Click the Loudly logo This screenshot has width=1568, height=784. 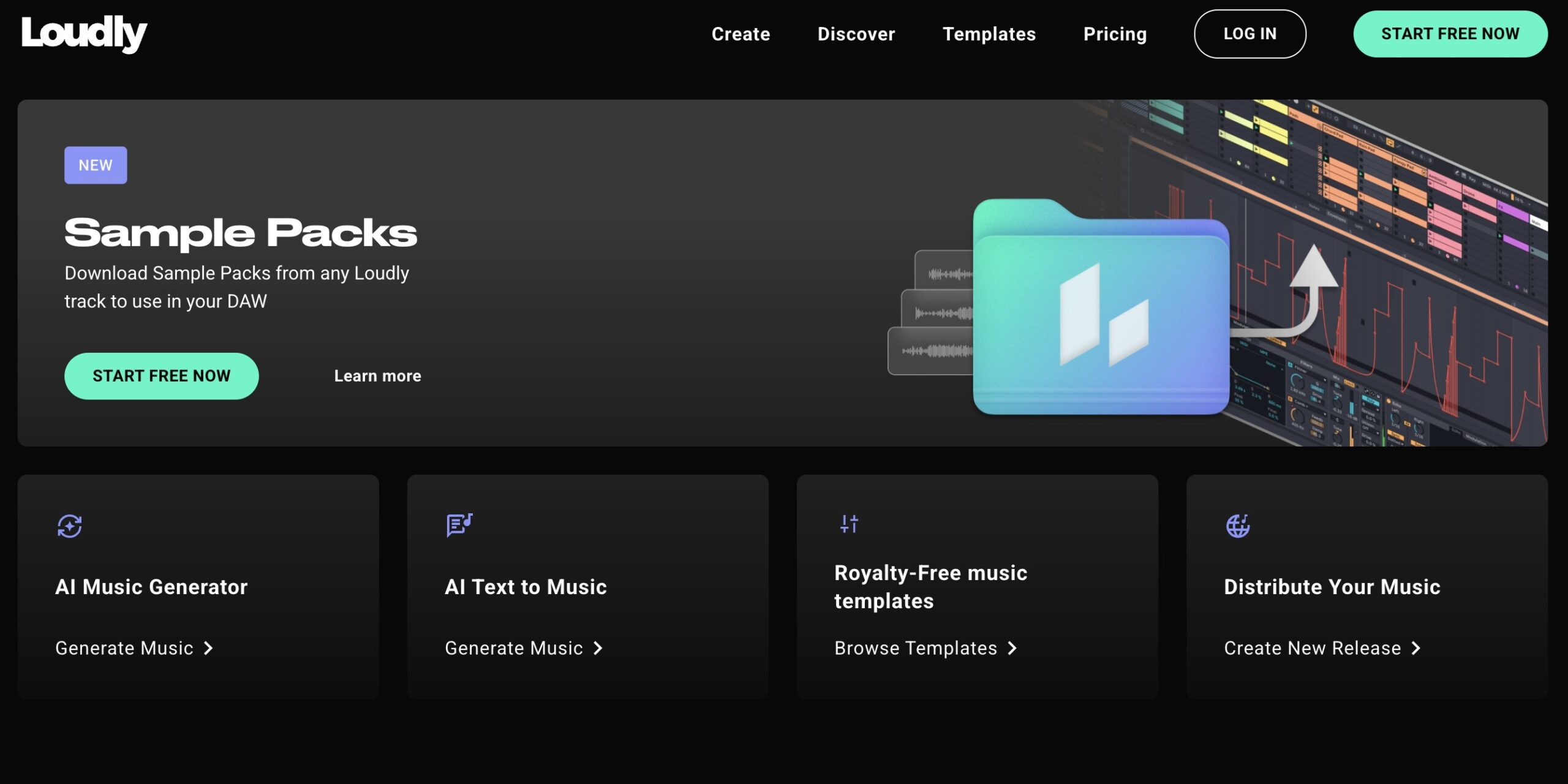84,34
